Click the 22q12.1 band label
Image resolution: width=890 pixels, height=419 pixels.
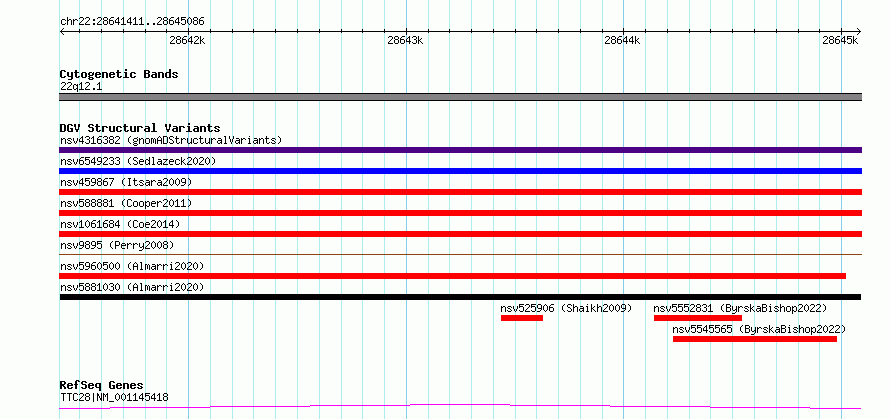click(81, 87)
